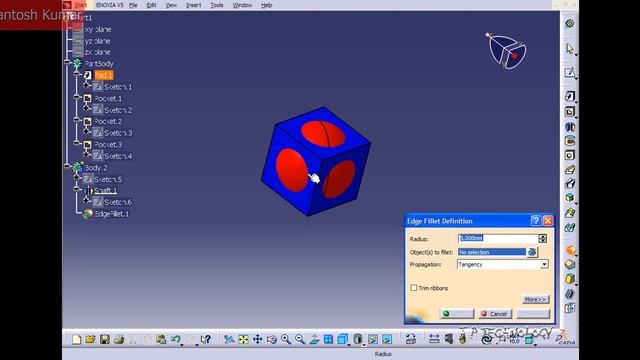Open the Insert menu
Screen dimensions: 640x360
(193, 5)
